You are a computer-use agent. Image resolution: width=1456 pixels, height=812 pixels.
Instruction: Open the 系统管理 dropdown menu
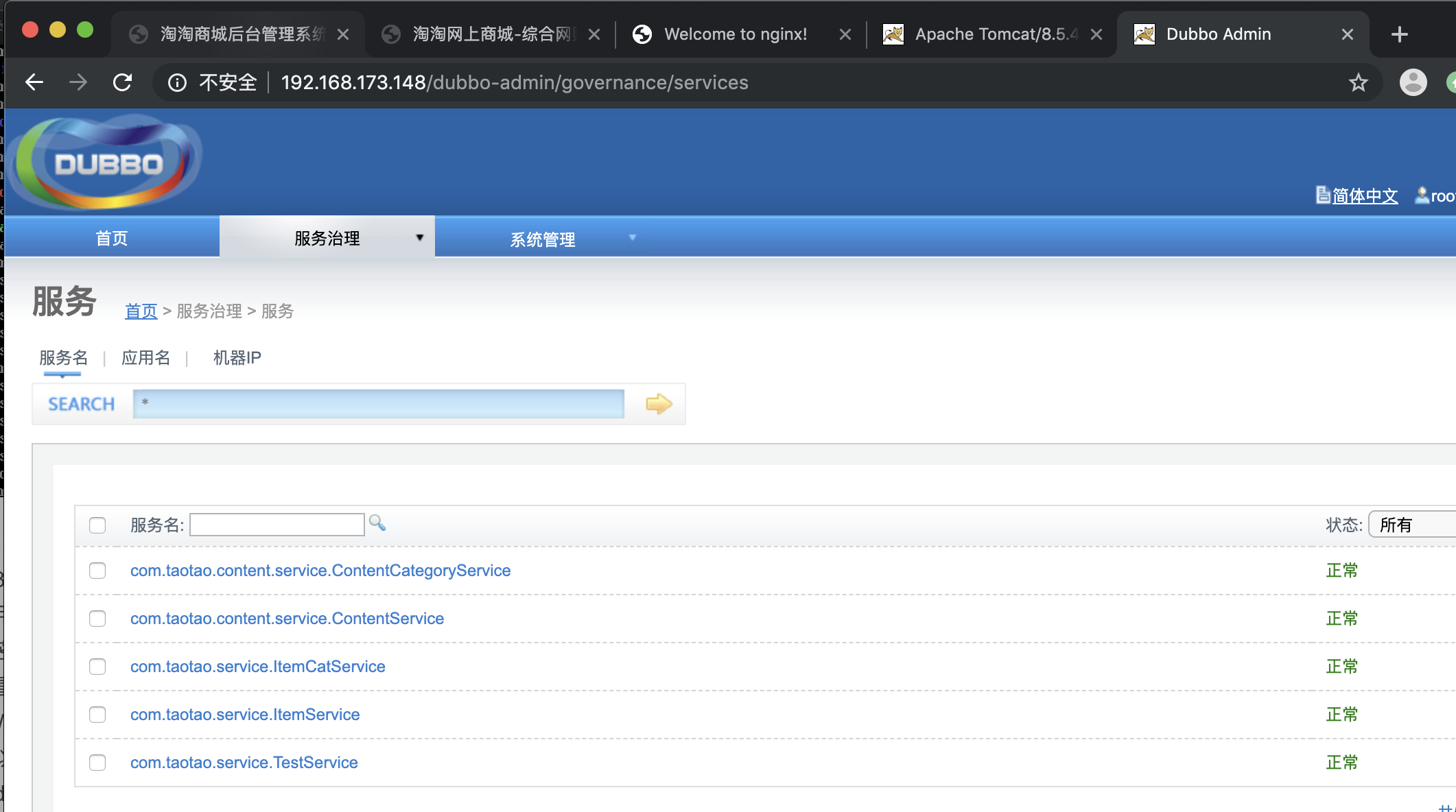pyautogui.click(x=542, y=239)
